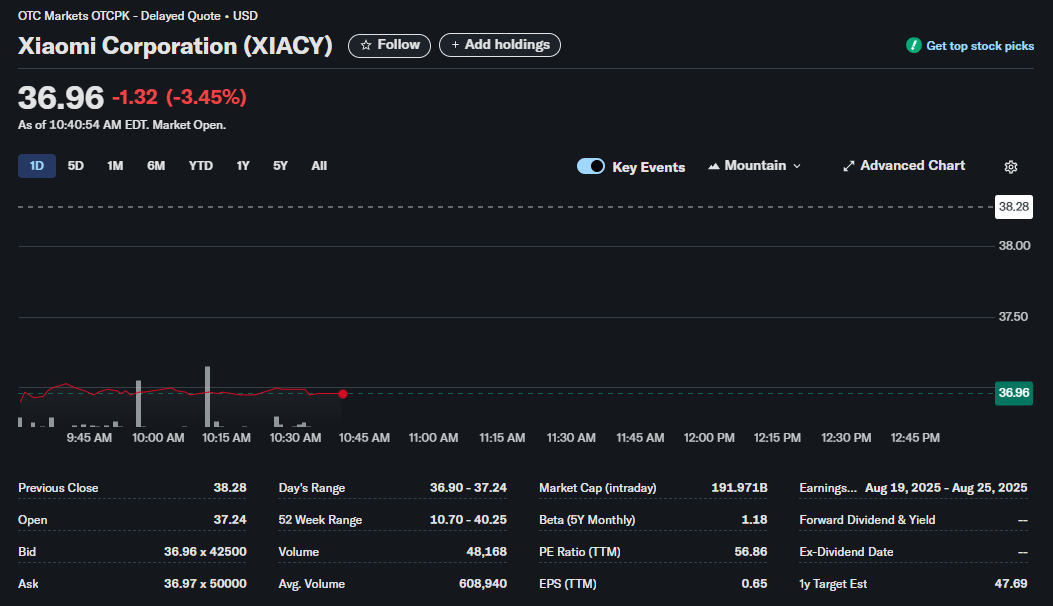Click the mountain chart type icon

[714, 166]
